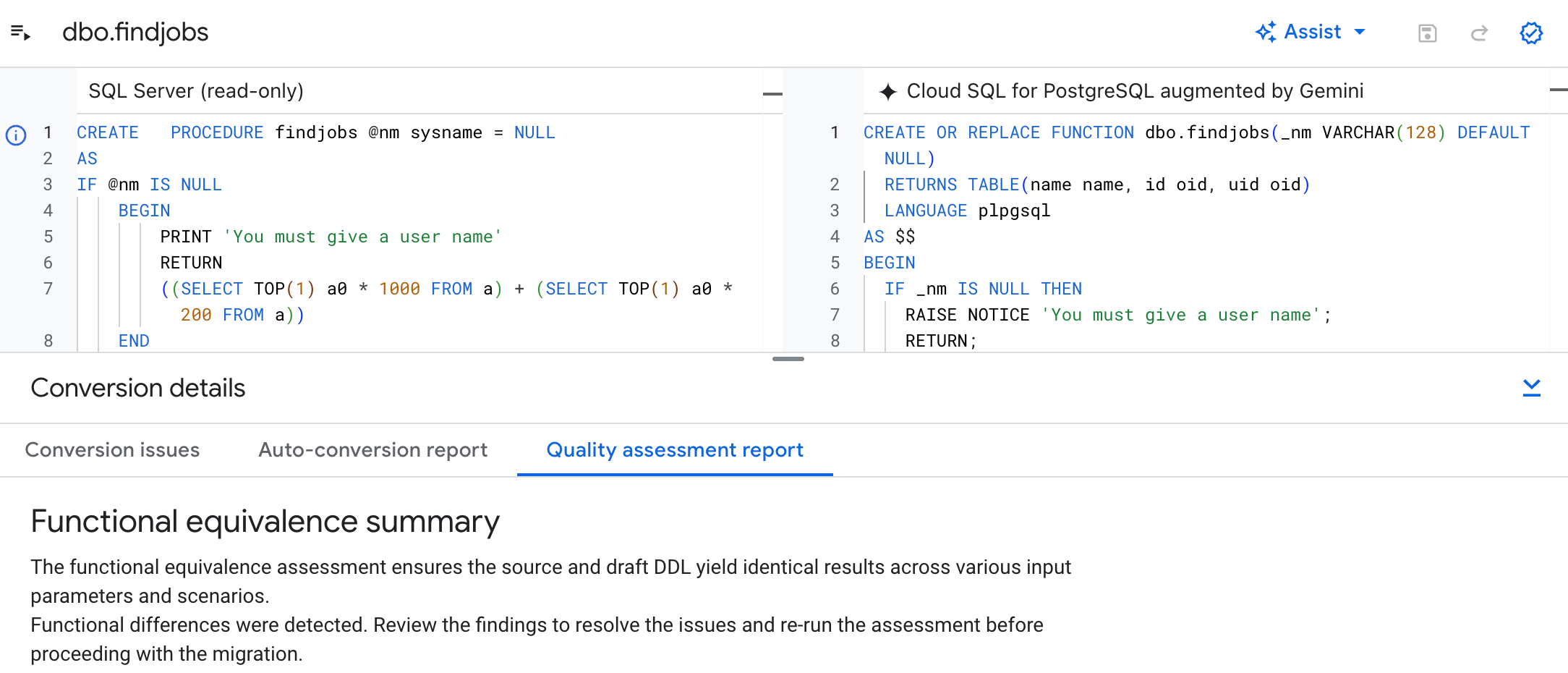Click the horizontal splitter handle above Conversion details

(788, 359)
